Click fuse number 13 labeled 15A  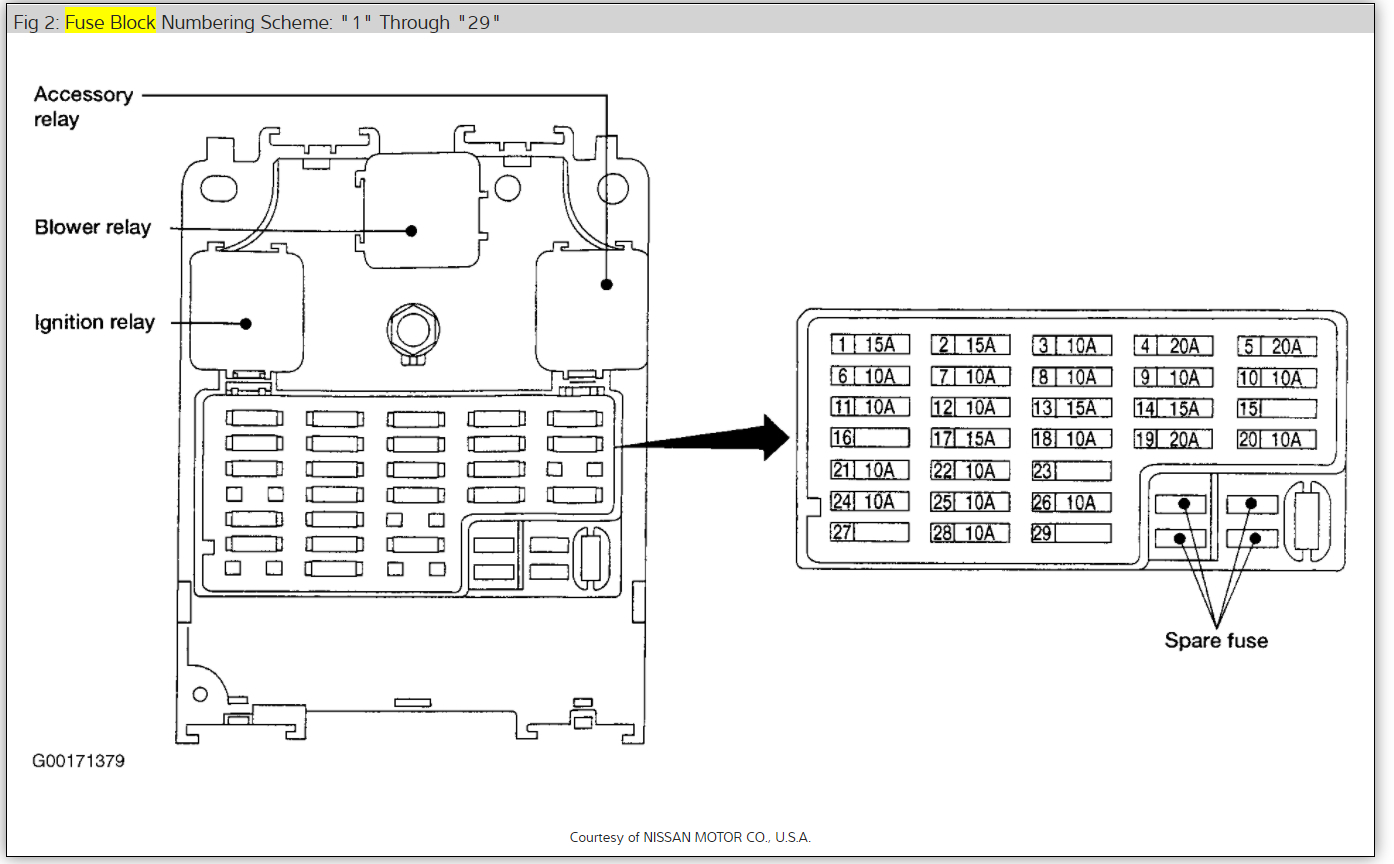coord(1071,408)
